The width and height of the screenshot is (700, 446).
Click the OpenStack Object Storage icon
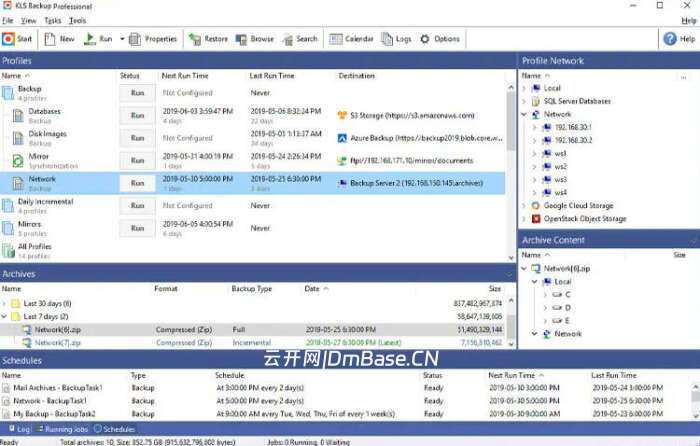point(536,219)
